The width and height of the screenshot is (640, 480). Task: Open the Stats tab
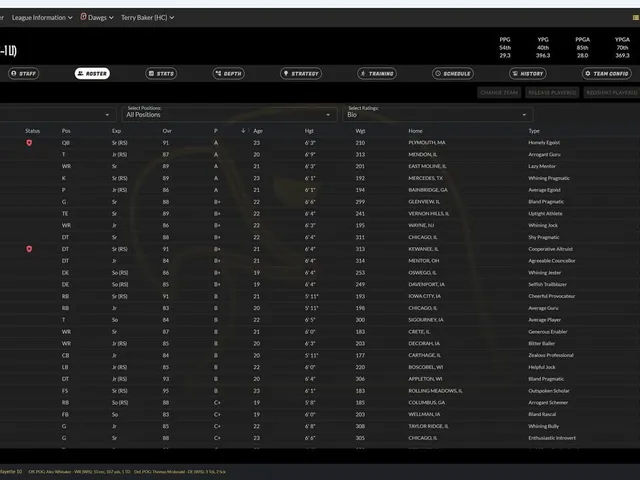pos(161,73)
